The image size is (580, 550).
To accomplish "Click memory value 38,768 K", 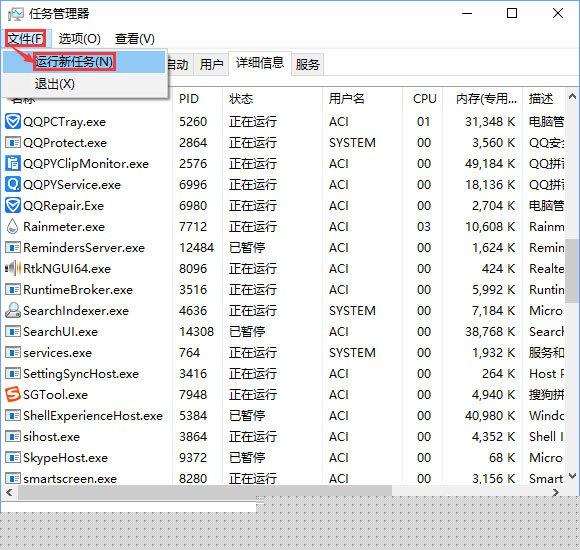I will pos(490,331).
